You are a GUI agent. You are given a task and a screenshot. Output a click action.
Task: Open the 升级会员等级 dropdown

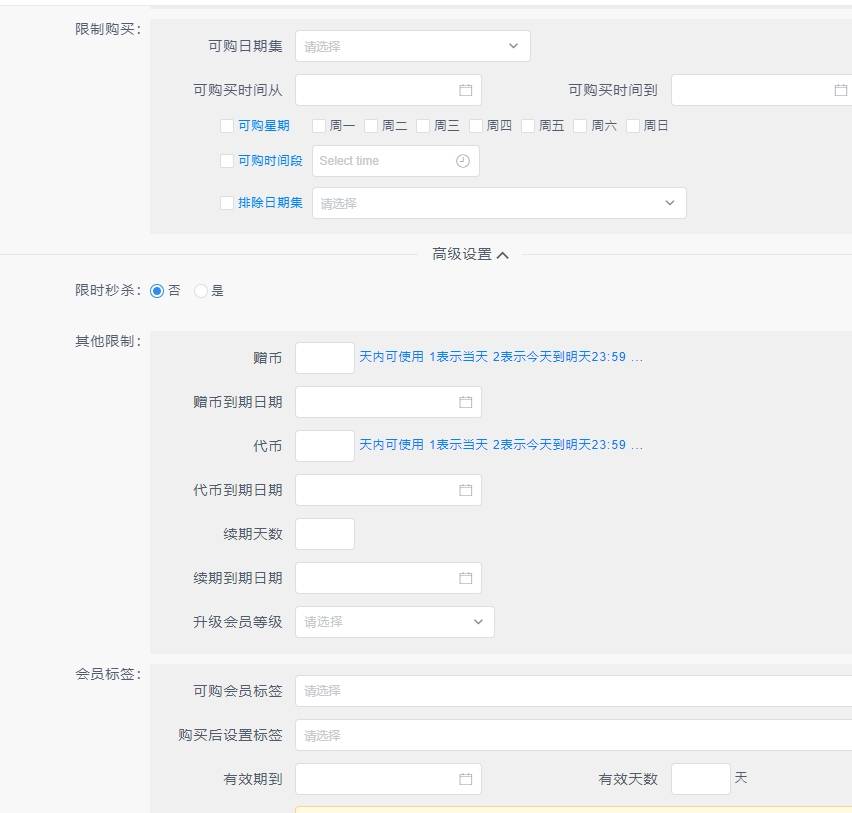tap(394, 622)
